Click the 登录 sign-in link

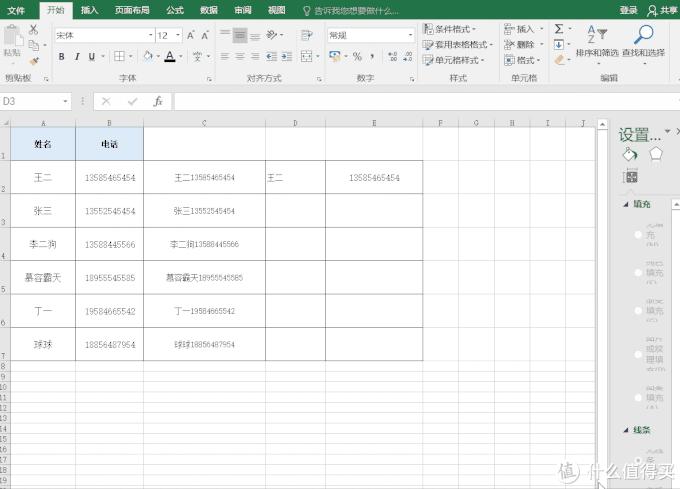point(628,10)
